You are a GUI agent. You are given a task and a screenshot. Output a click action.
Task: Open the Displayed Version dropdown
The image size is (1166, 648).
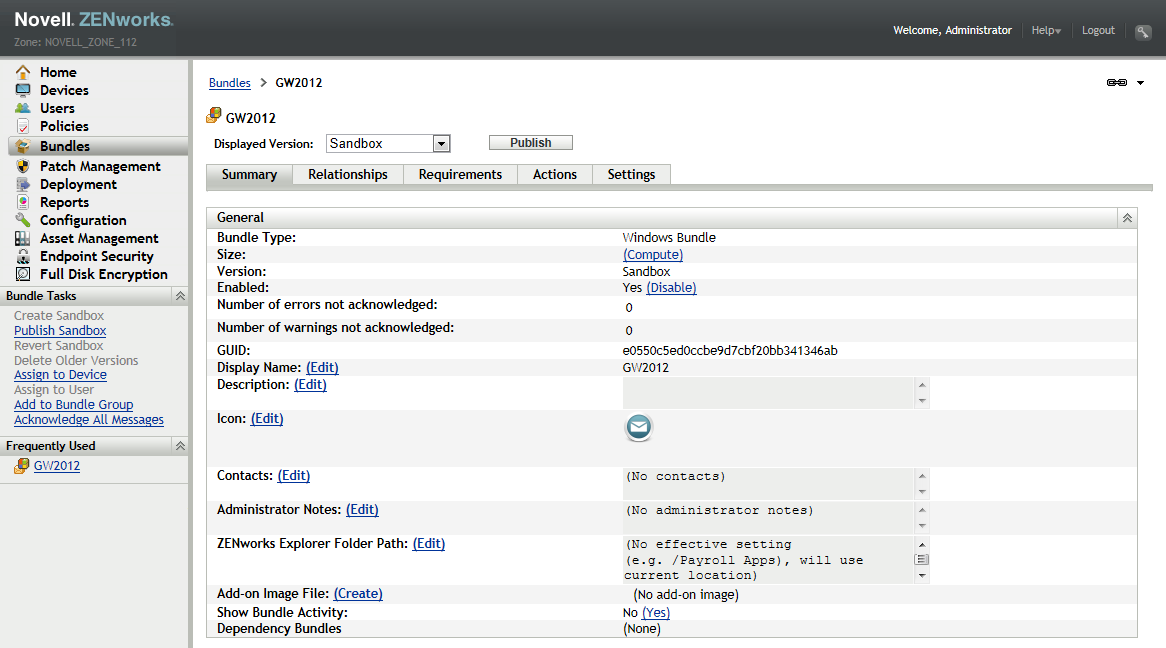[441, 143]
